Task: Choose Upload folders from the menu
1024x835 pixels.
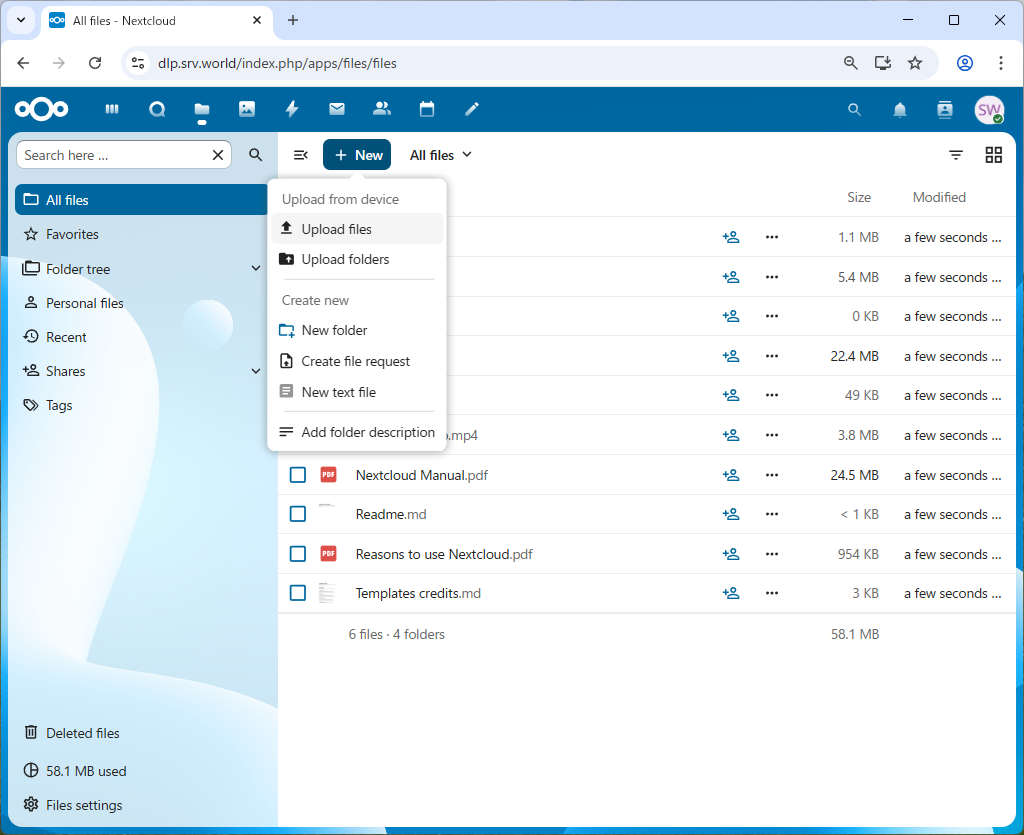Action: (357, 259)
